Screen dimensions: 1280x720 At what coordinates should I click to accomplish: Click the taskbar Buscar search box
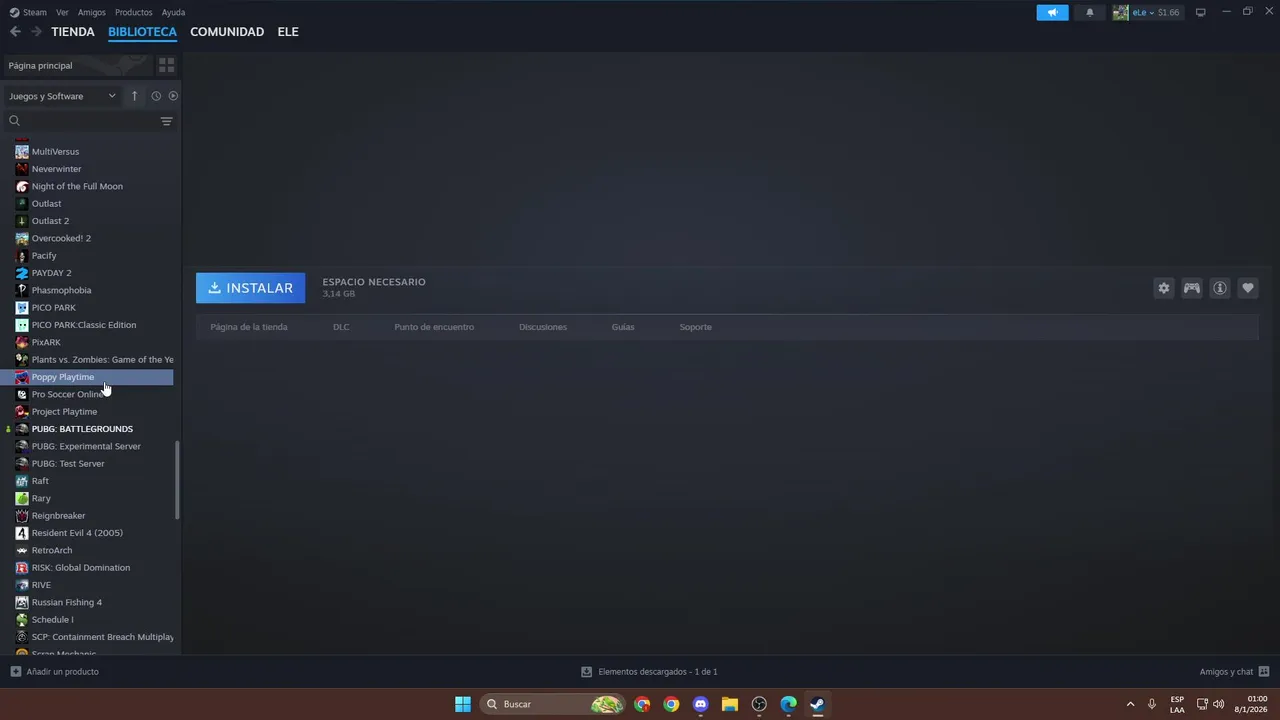tap(553, 704)
